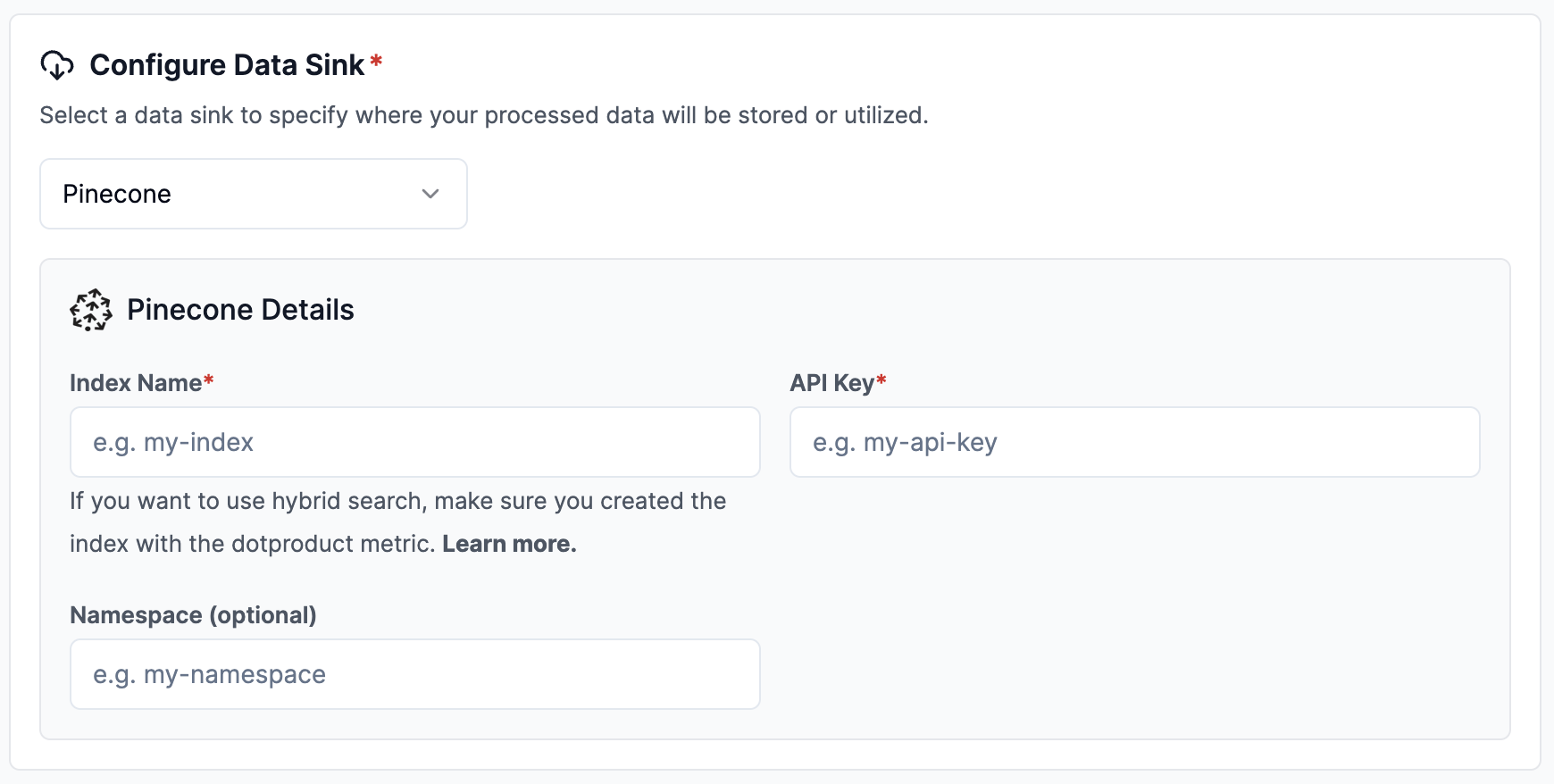
Task: Click the "Select a data sink" description text
Action: point(484,115)
